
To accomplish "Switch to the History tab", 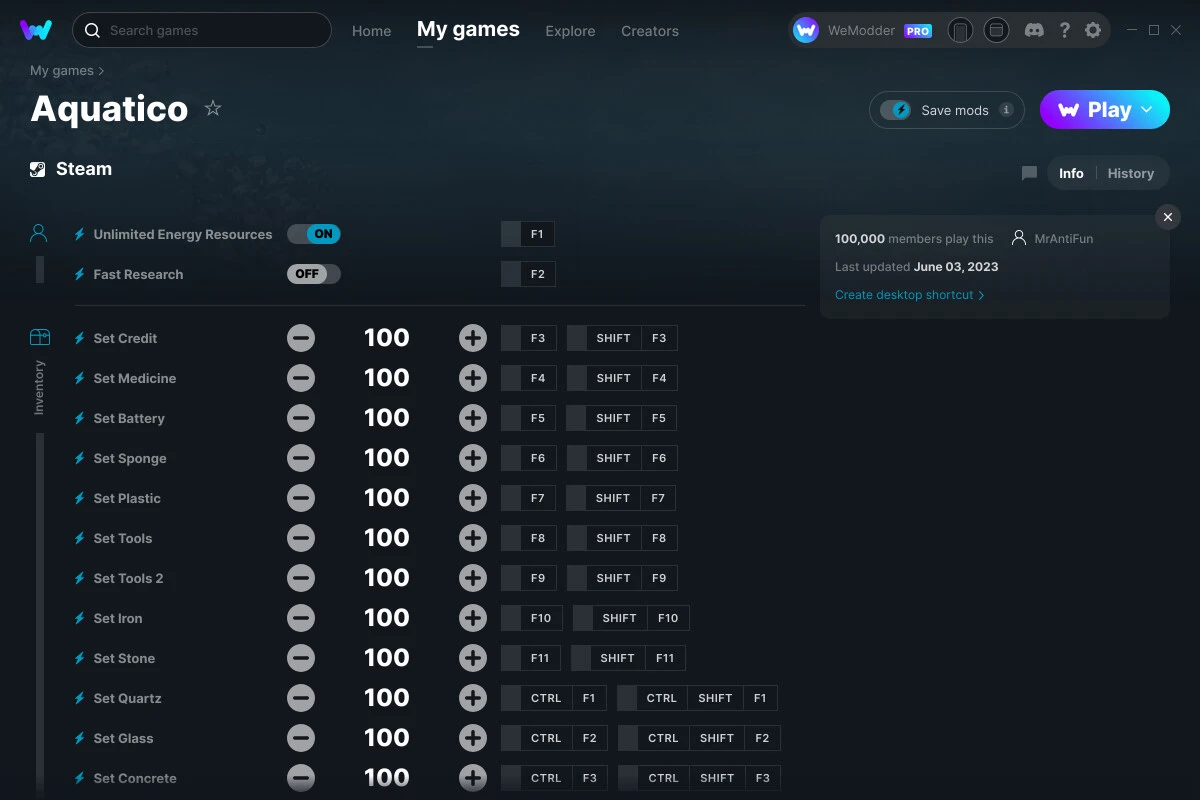I will pos(1131,173).
